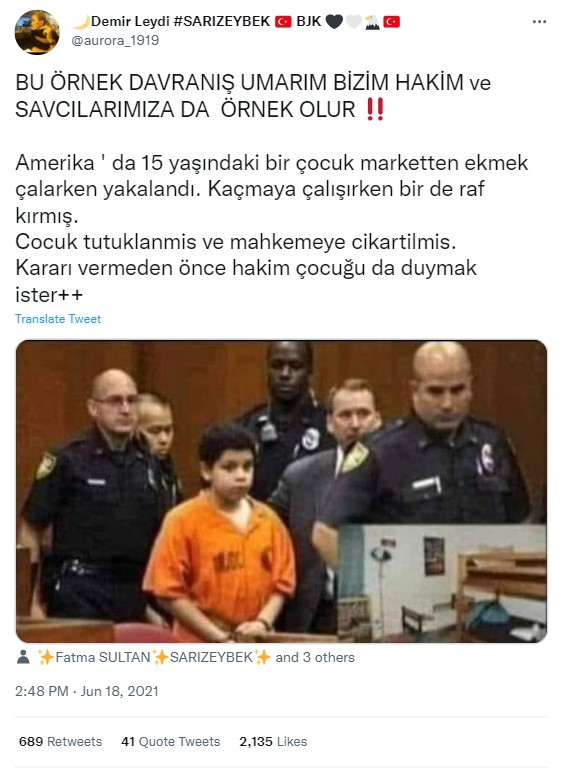Click the tagged Fatma SULTAN SARIZEYBEK name
This screenshot has width=563, height=770.
coord(154,657)
